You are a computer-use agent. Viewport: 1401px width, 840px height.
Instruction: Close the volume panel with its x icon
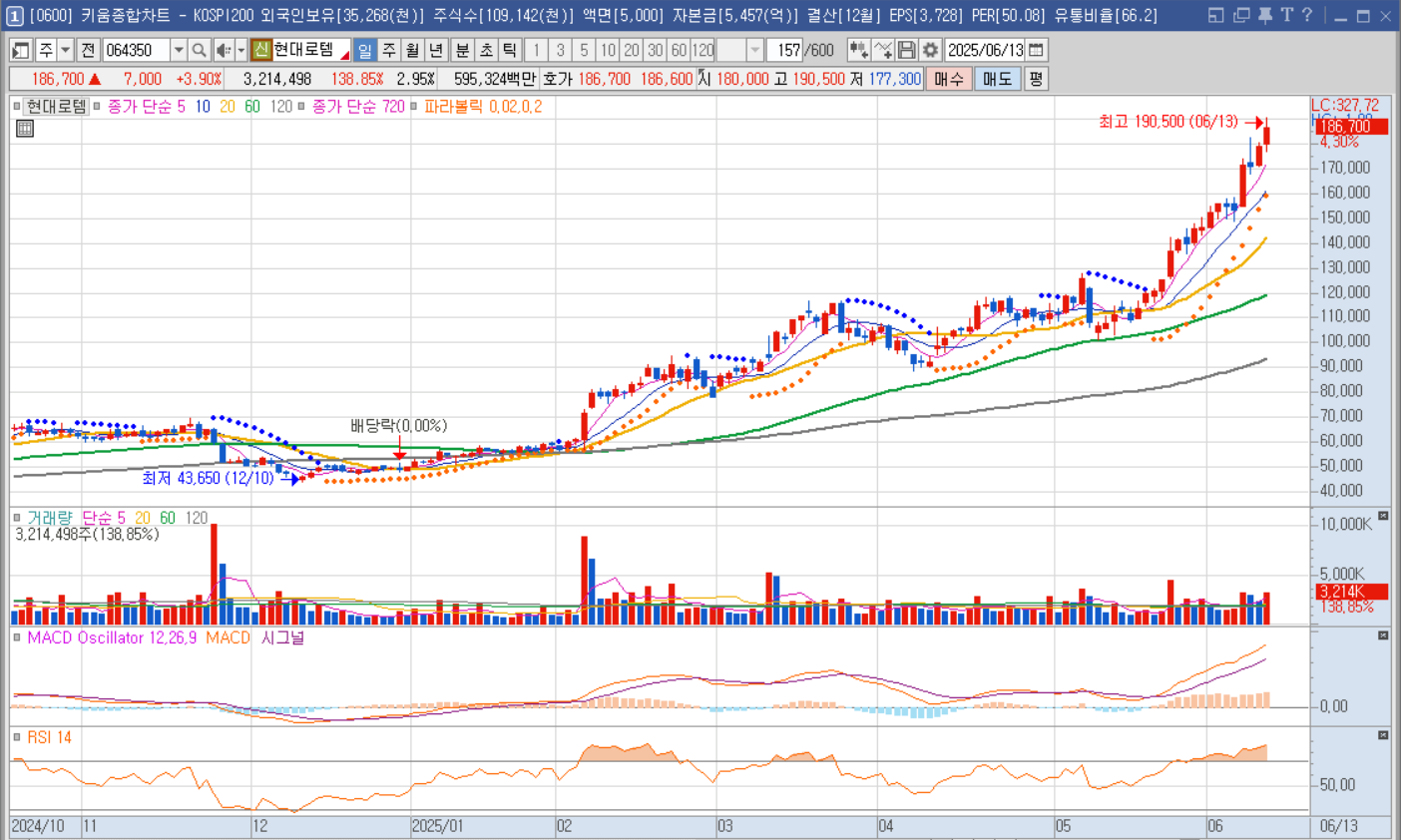[x=1383, y=516]
